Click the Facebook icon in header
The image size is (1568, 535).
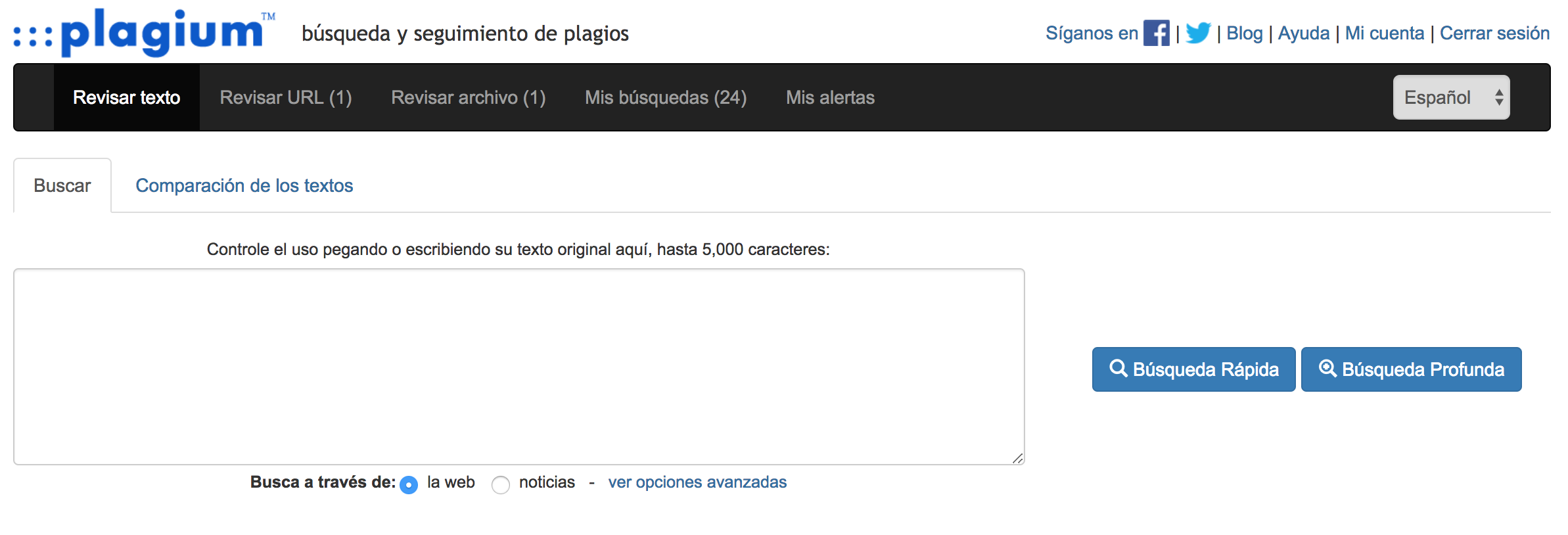pyautogui.click(x=1156, y=33)
